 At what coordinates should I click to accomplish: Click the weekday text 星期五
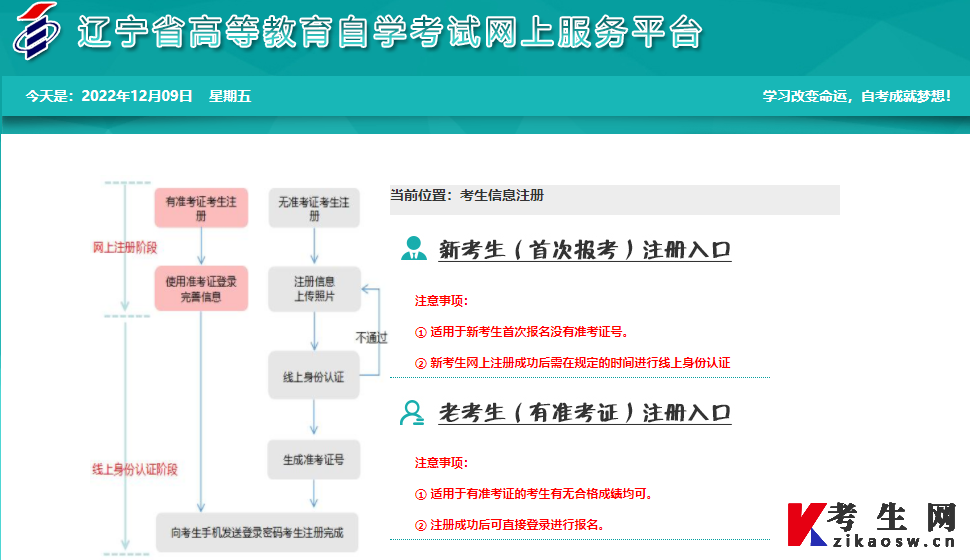click(230, 96)
